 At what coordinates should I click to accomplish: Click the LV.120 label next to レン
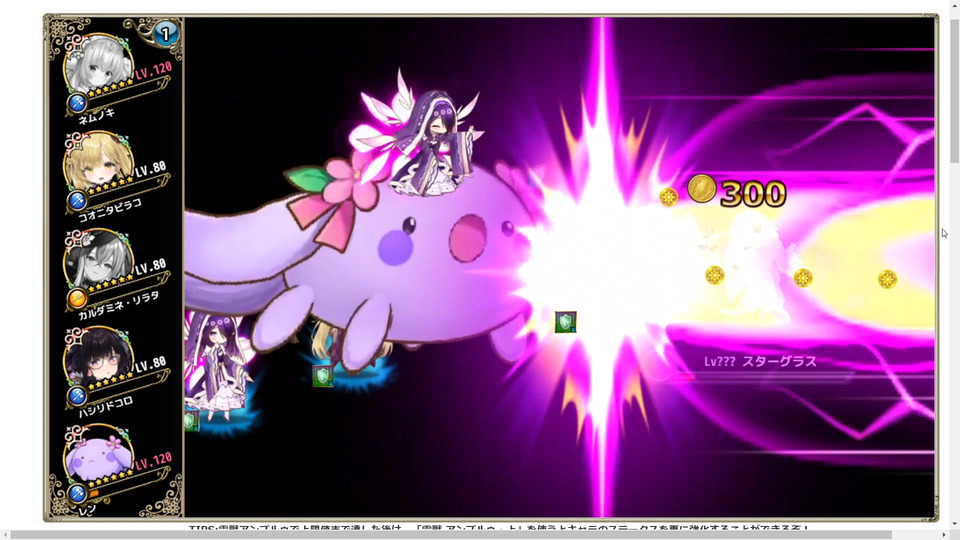(153, 462)
